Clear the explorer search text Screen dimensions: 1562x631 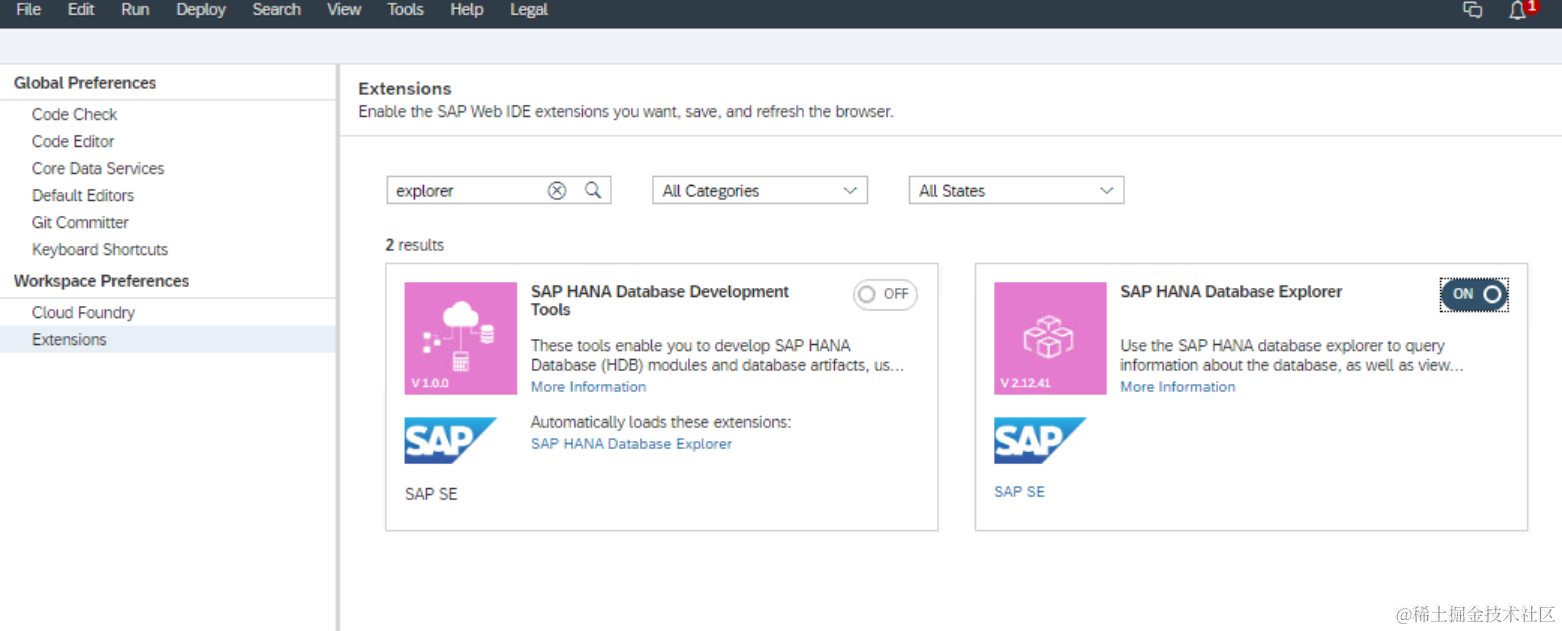point(557,191)
